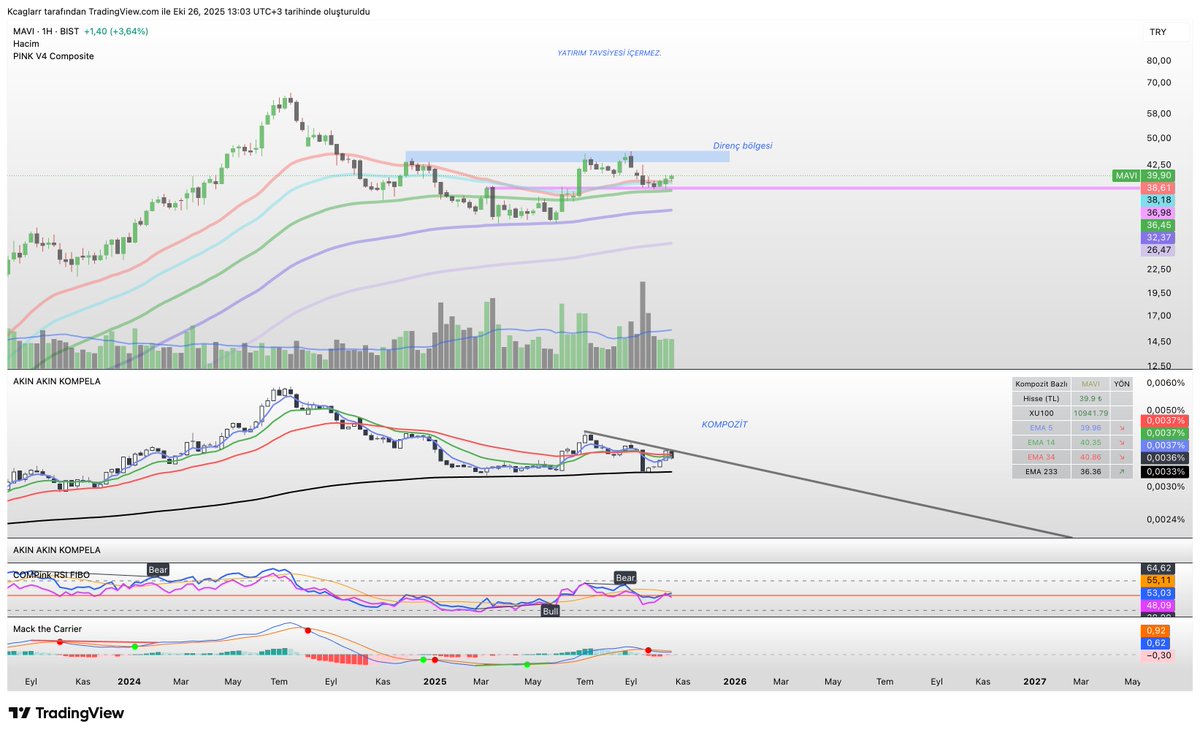Click the EMA 14 value 40.35

1090,441
